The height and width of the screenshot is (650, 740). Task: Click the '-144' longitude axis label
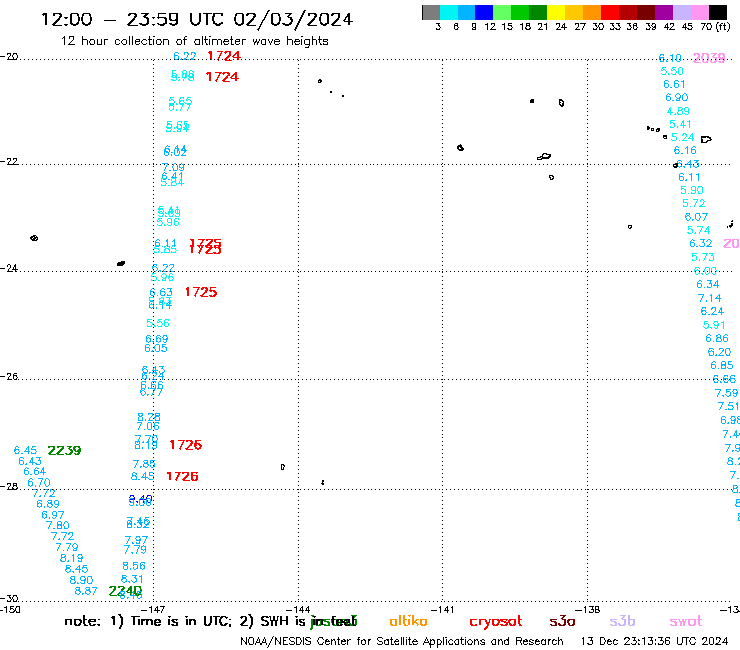coord(298,609)
